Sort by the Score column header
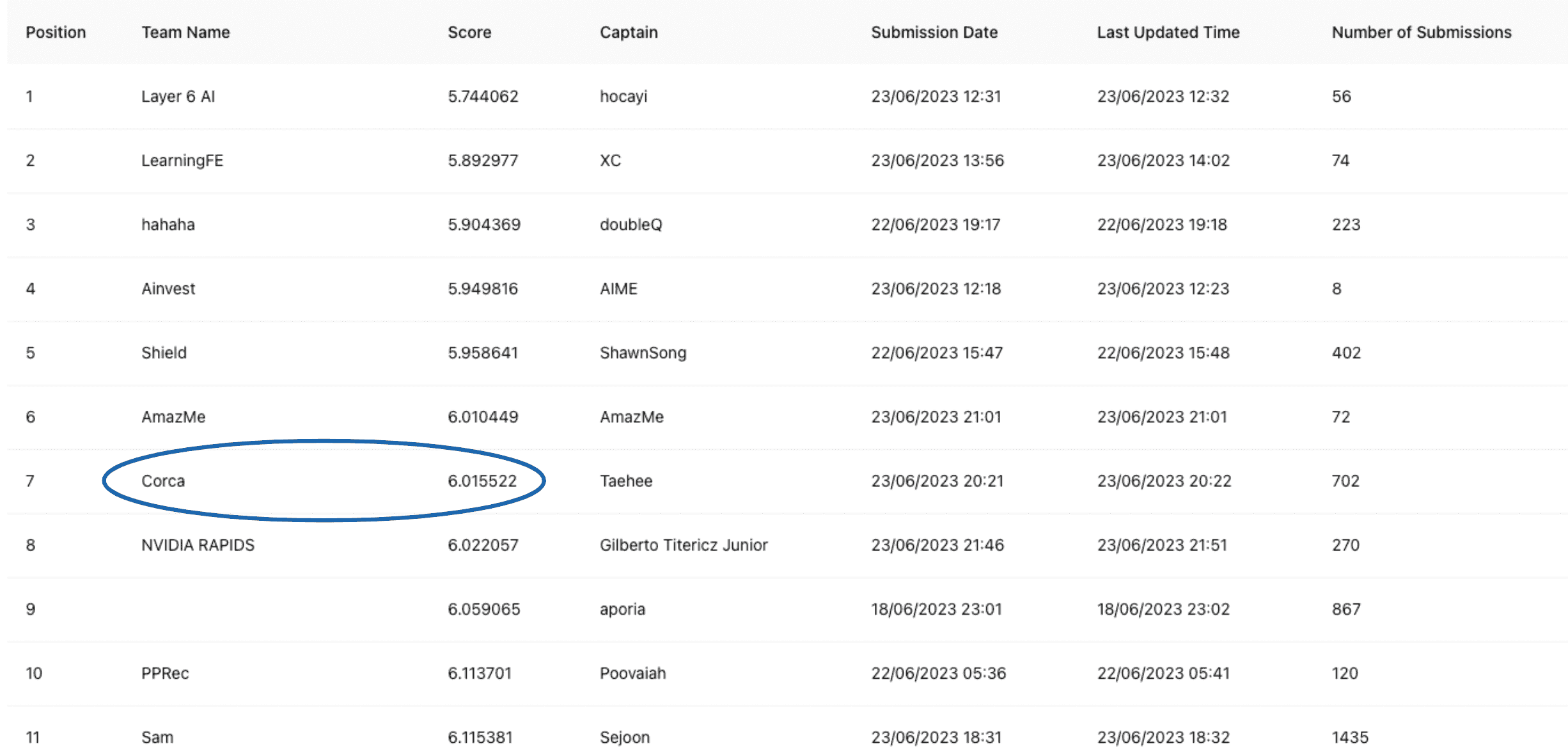This screenshot has height=755, width=1568. pyautogui.click(x=469, y=33)
